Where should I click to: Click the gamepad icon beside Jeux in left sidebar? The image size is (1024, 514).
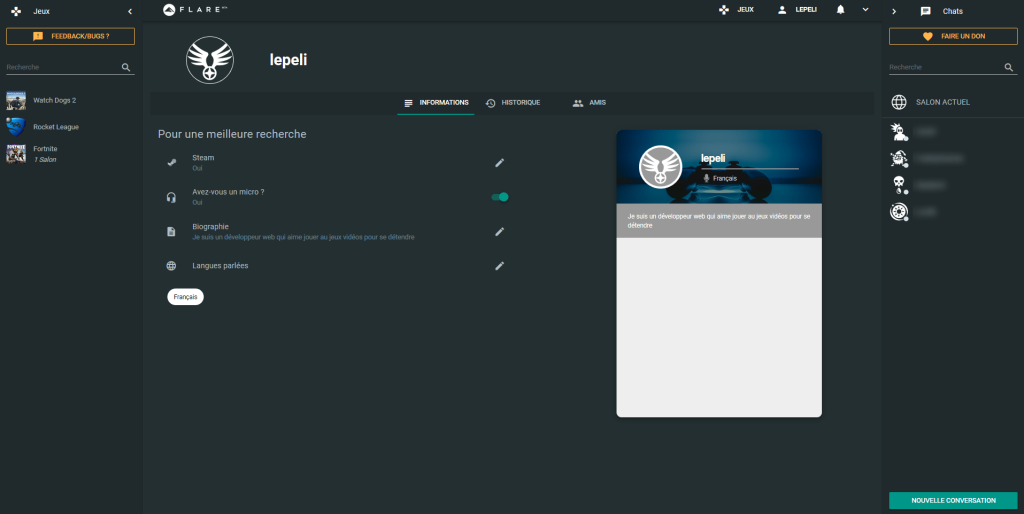point(16,11)
